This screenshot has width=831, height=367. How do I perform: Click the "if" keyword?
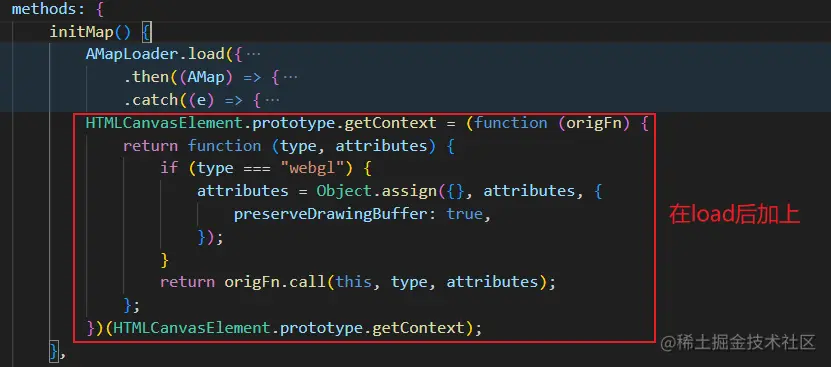169,168
